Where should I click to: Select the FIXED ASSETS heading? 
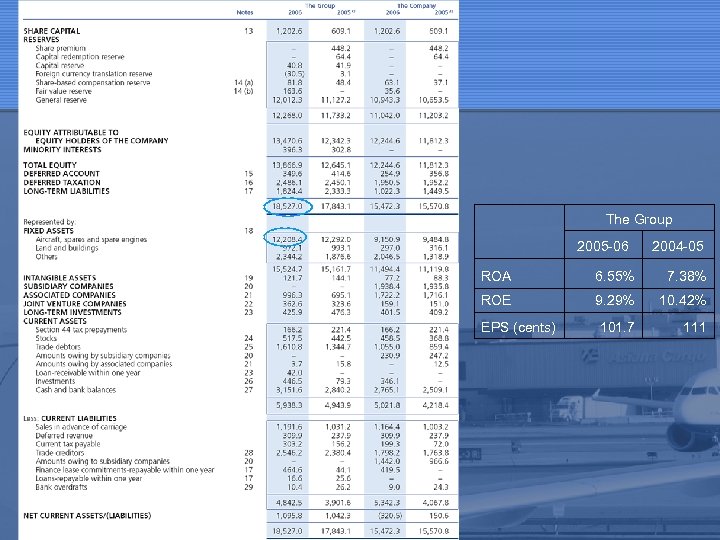click(48, 231)
